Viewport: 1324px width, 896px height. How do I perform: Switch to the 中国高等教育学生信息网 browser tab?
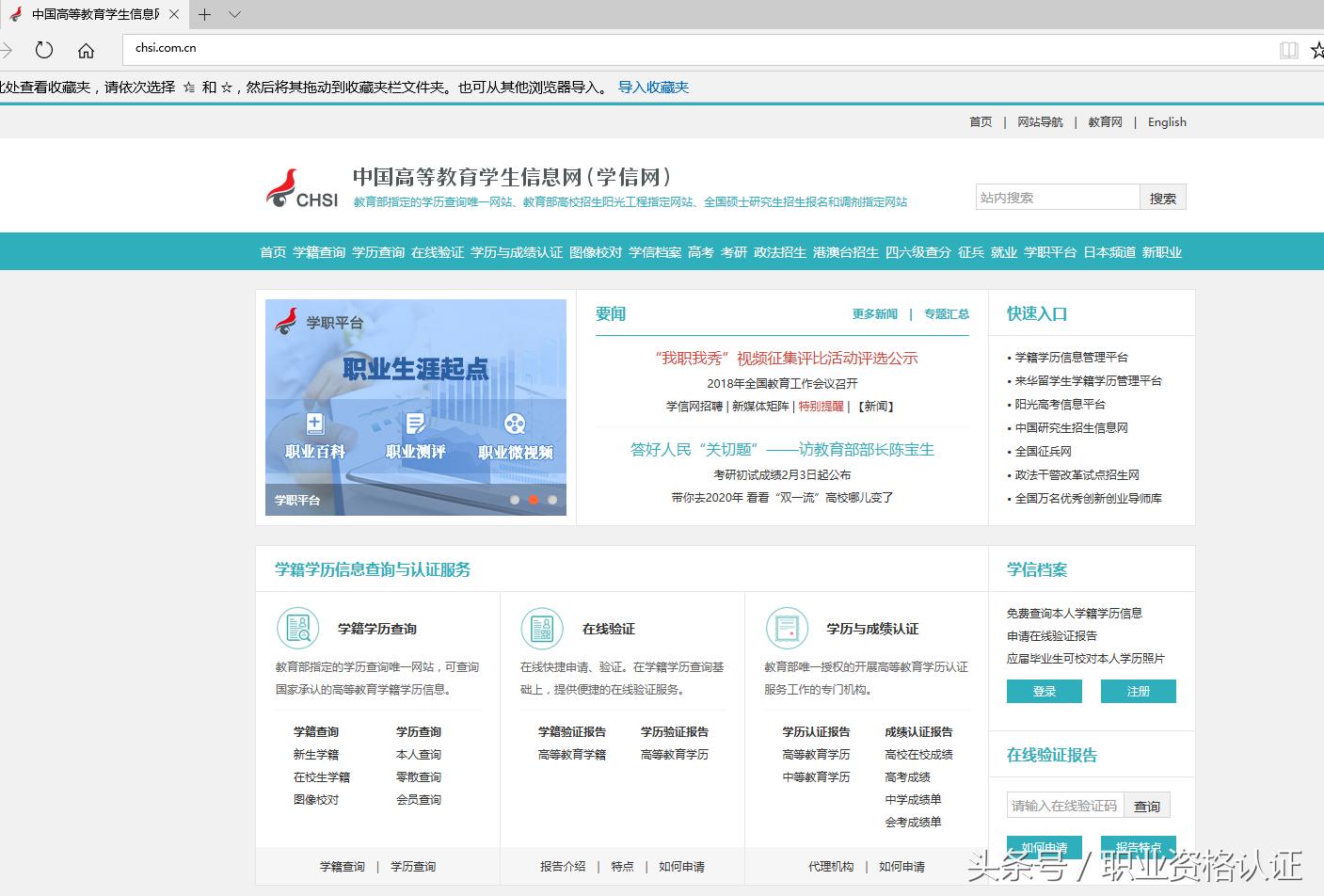(x=94, y=15)
